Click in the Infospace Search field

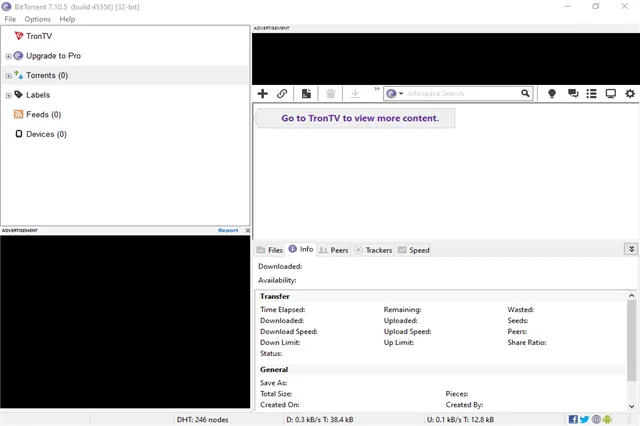pyautogui.click(x=463, y=93)
